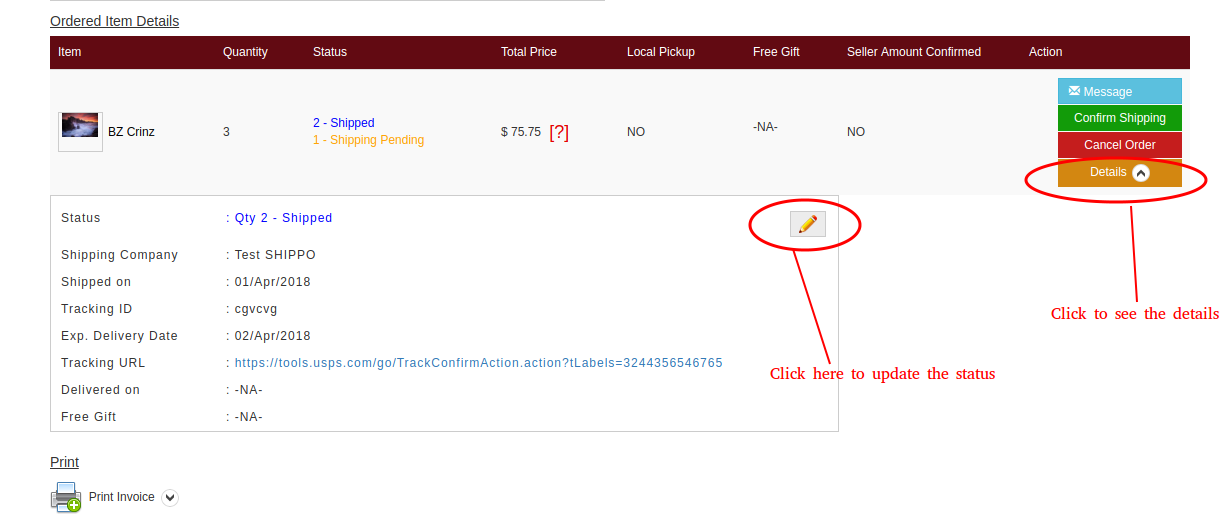
Task: Open the [?] price help icon
Action: (559, 132)
